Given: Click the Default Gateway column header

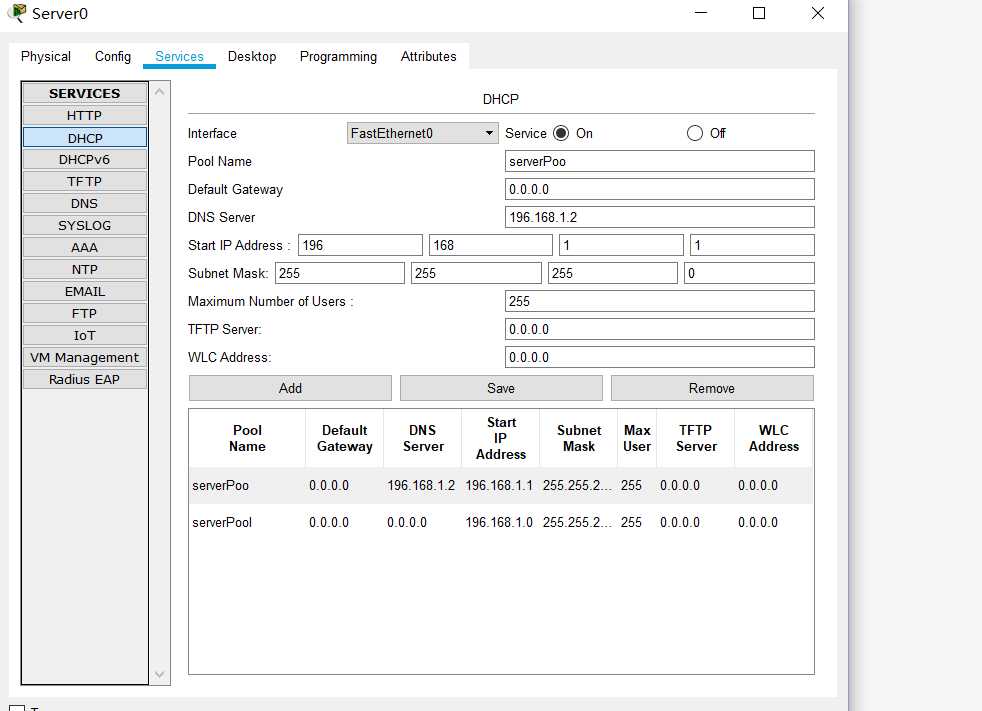Looking at the screenshot, I should pos(344,439).
